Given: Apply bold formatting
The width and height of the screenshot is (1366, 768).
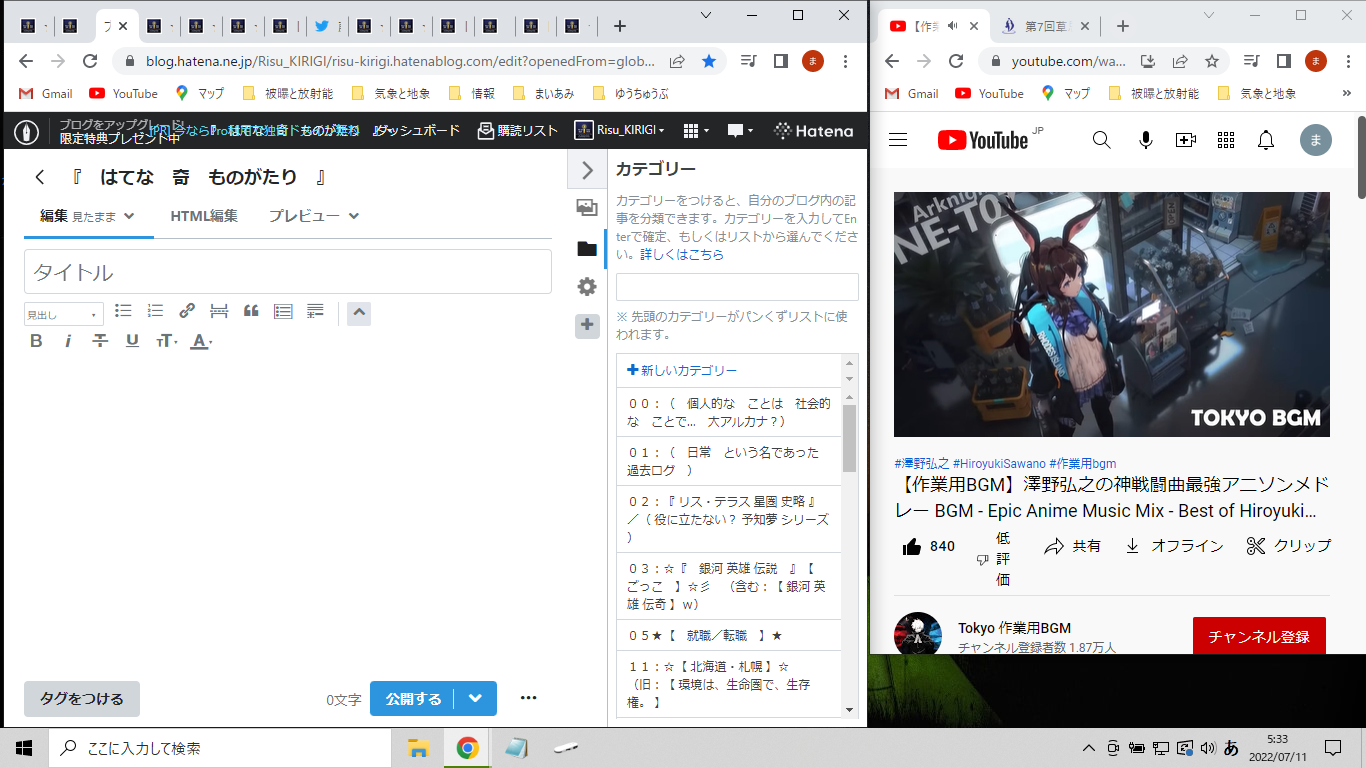Looking at the screenshot, I should 36,341.
